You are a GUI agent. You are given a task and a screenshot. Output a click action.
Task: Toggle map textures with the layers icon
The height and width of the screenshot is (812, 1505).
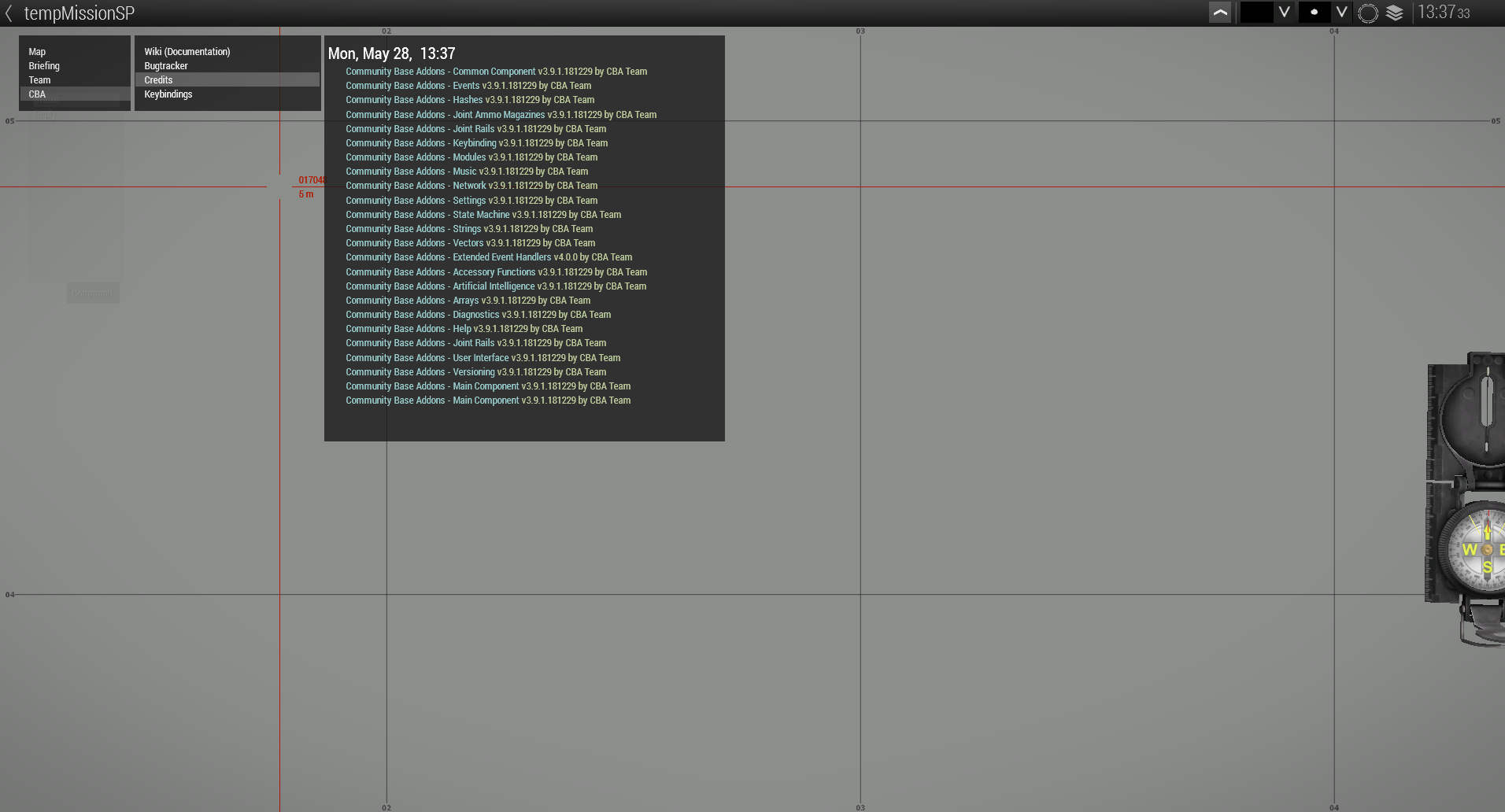1395,13
